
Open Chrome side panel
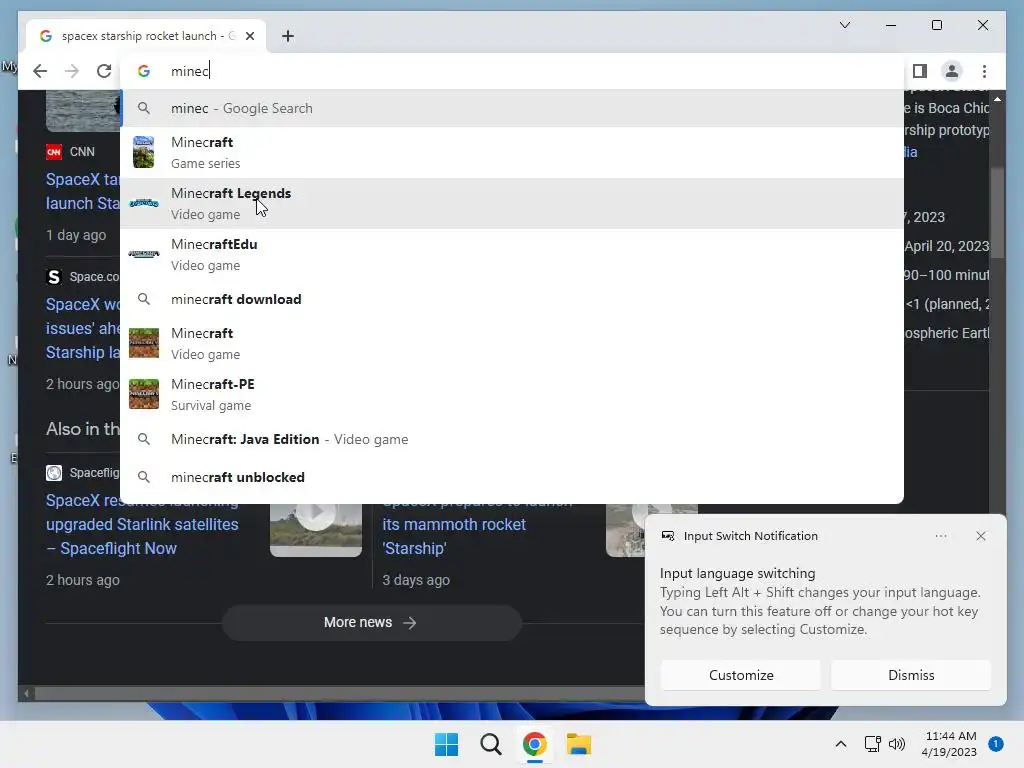click(920, 71)
